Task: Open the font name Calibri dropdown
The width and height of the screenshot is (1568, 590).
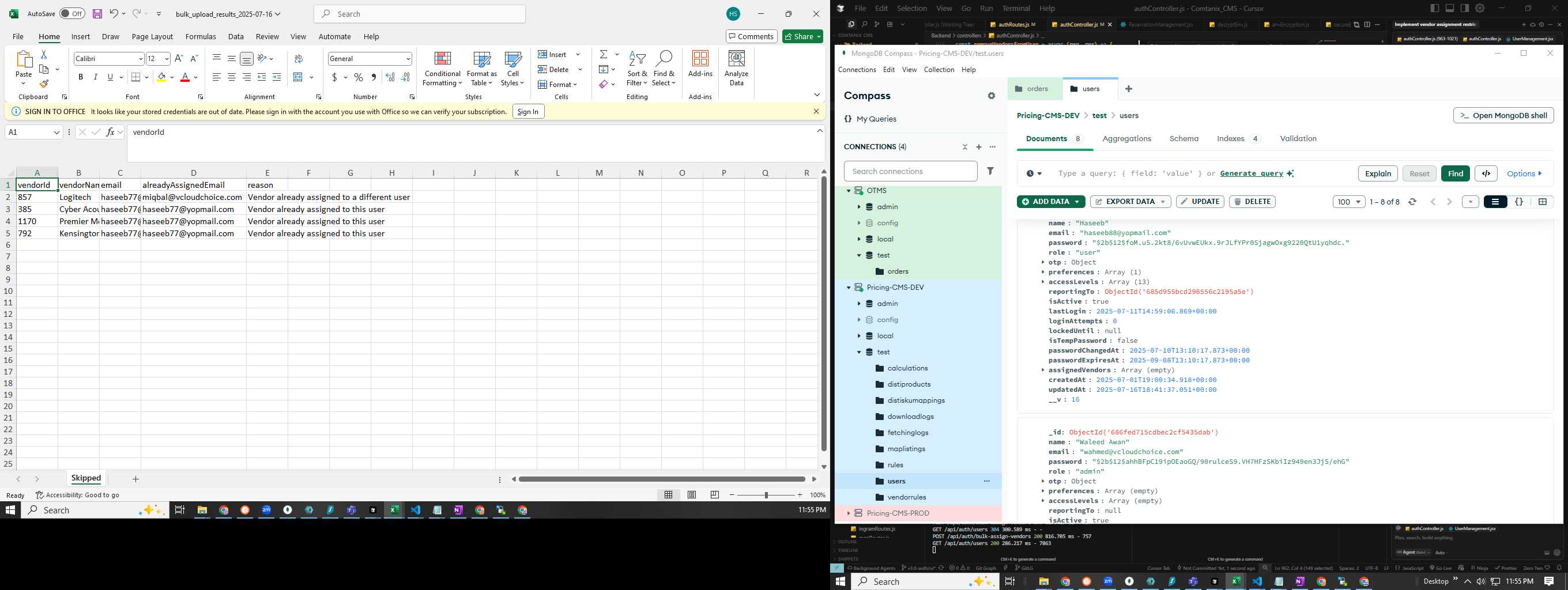Action: point(141,59)
